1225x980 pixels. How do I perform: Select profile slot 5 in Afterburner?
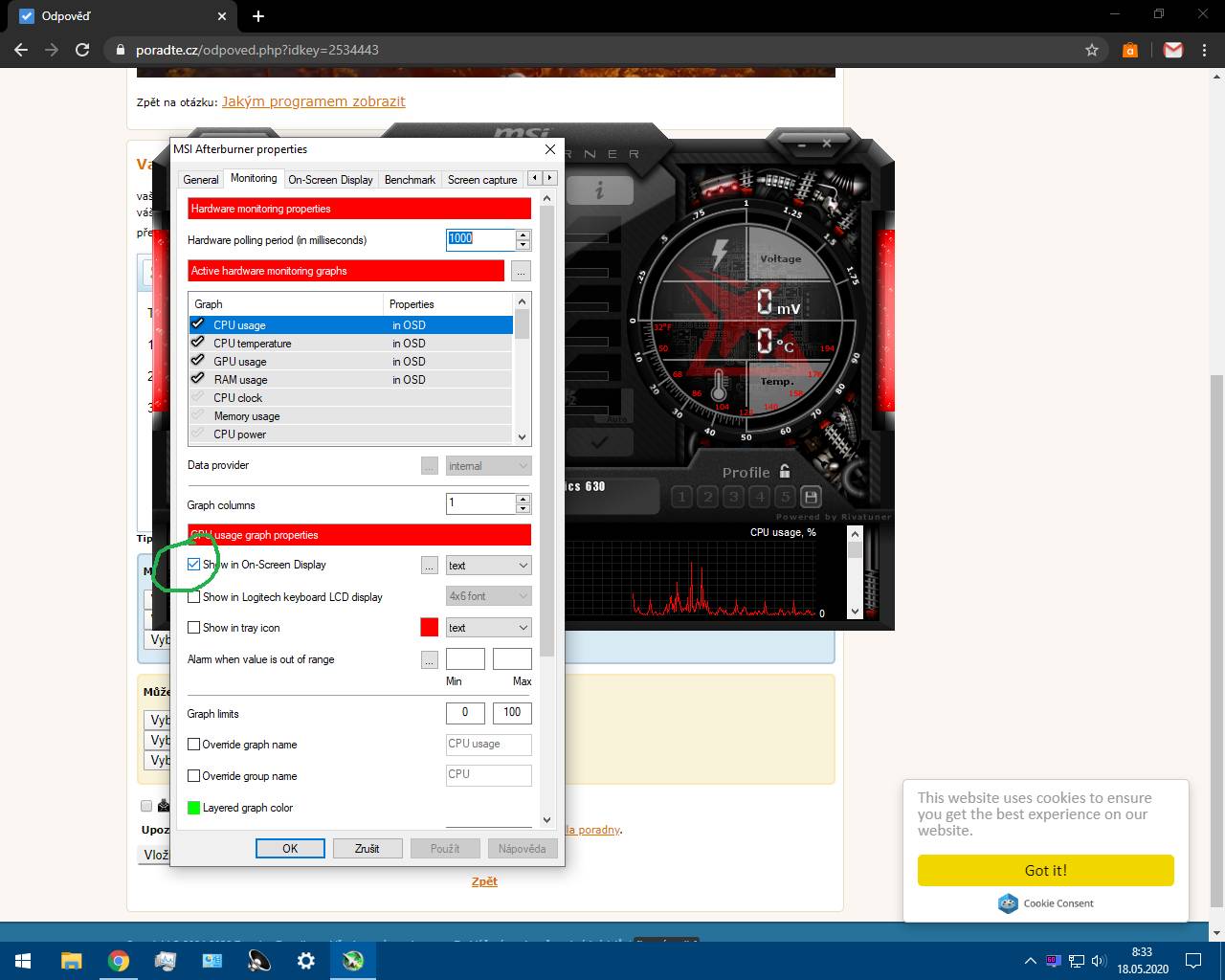pyautogui.click(x=786, y=497)
